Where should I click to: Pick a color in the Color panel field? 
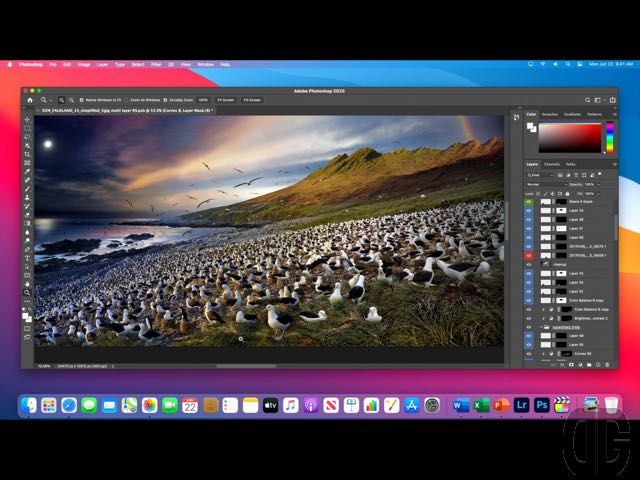[570, 138]
